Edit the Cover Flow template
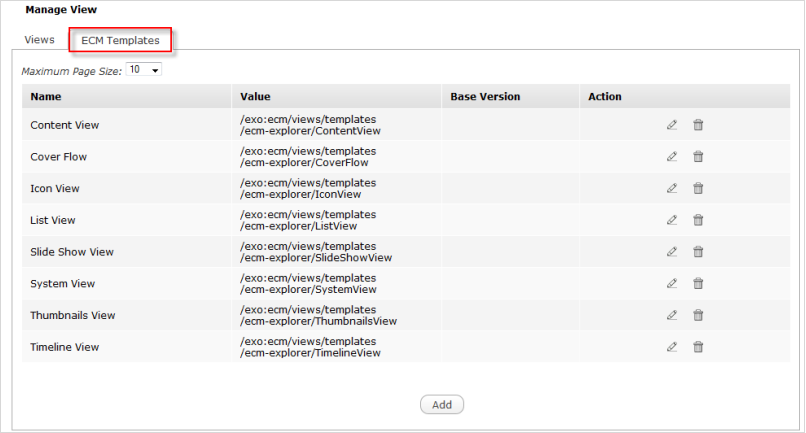This screenshot has height=433, width=806. [x=672, y=156]
